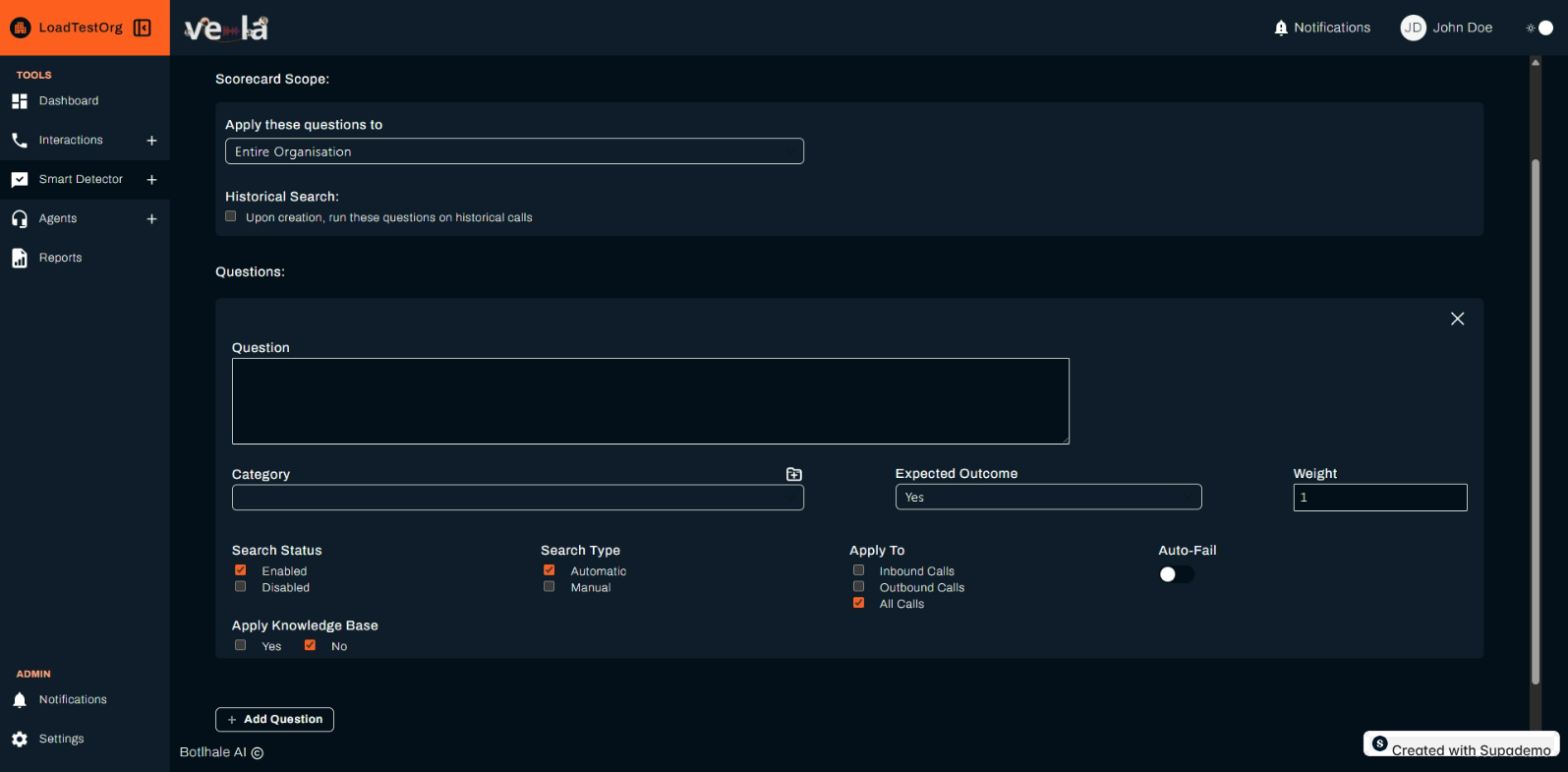The height and width of the screenshot is (772, 1568).
Task: Tick the Disabled search status checkbox
Action: pos(241,586)
